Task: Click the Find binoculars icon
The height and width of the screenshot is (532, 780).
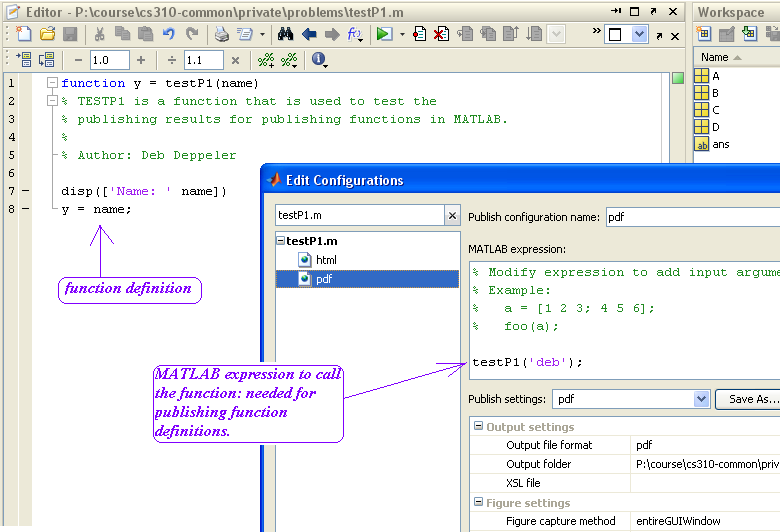Action: tap(285, 34)
